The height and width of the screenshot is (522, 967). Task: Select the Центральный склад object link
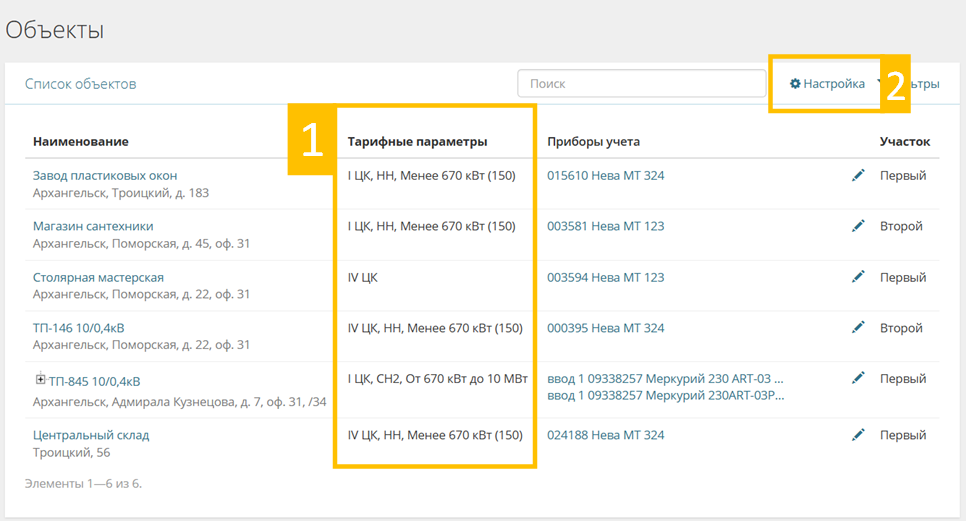(91, 436)
